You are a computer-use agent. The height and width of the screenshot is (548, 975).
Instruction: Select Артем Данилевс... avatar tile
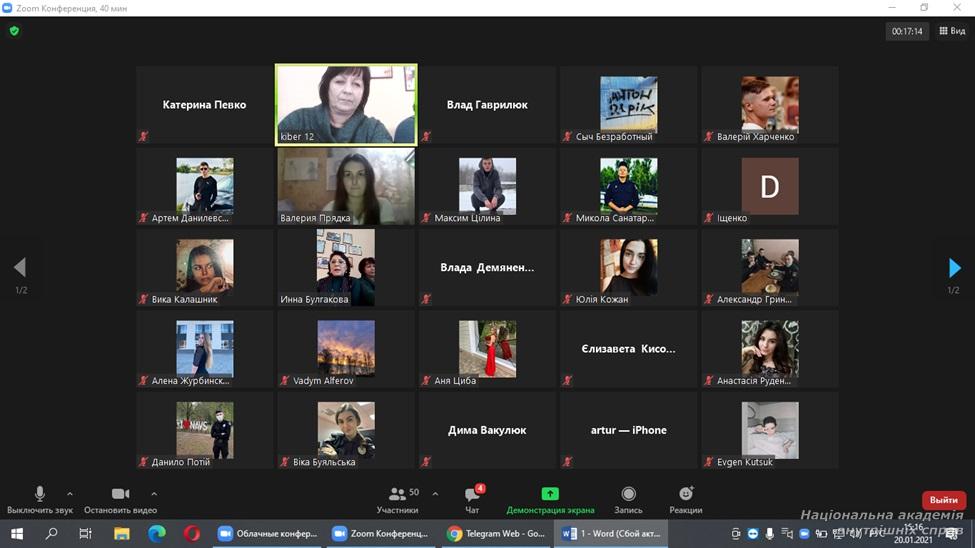point(205,186)
